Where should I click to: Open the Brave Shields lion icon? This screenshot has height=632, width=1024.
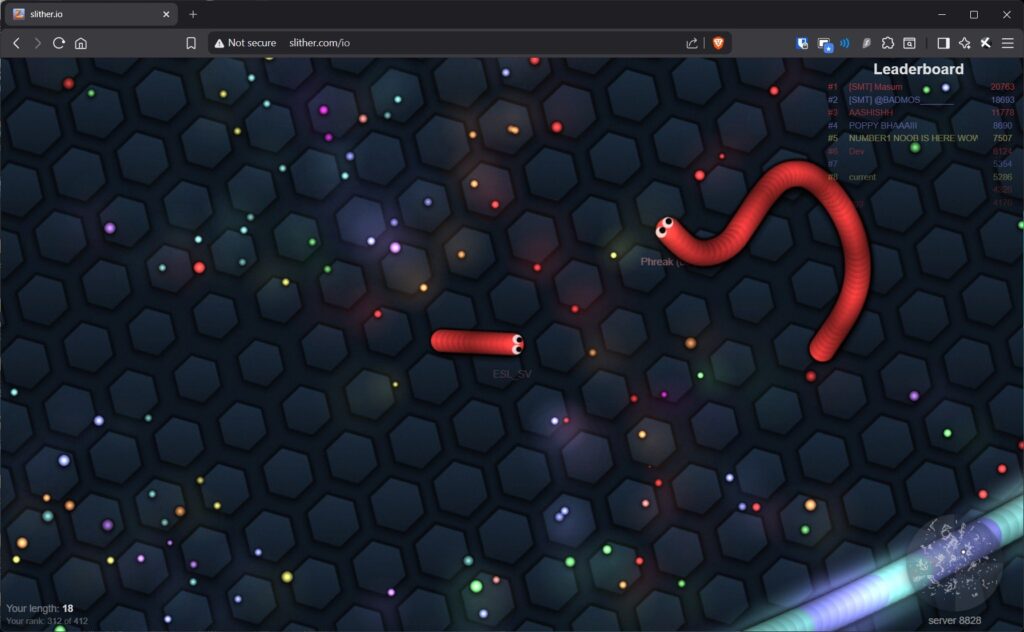[718, 43]
